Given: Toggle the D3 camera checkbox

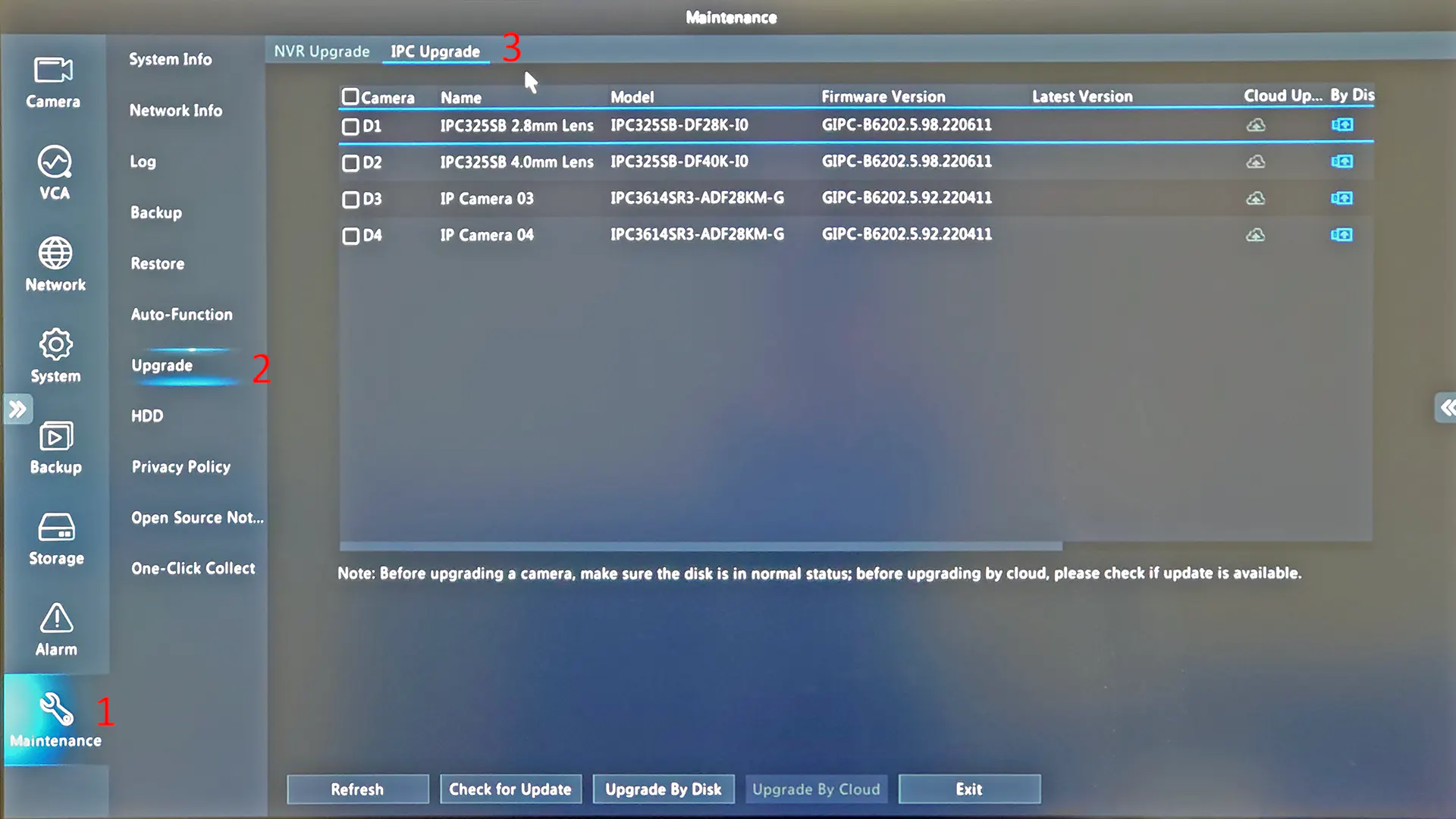Looking at the screenshot, I should pyautogui.click(x=349, y=198).
